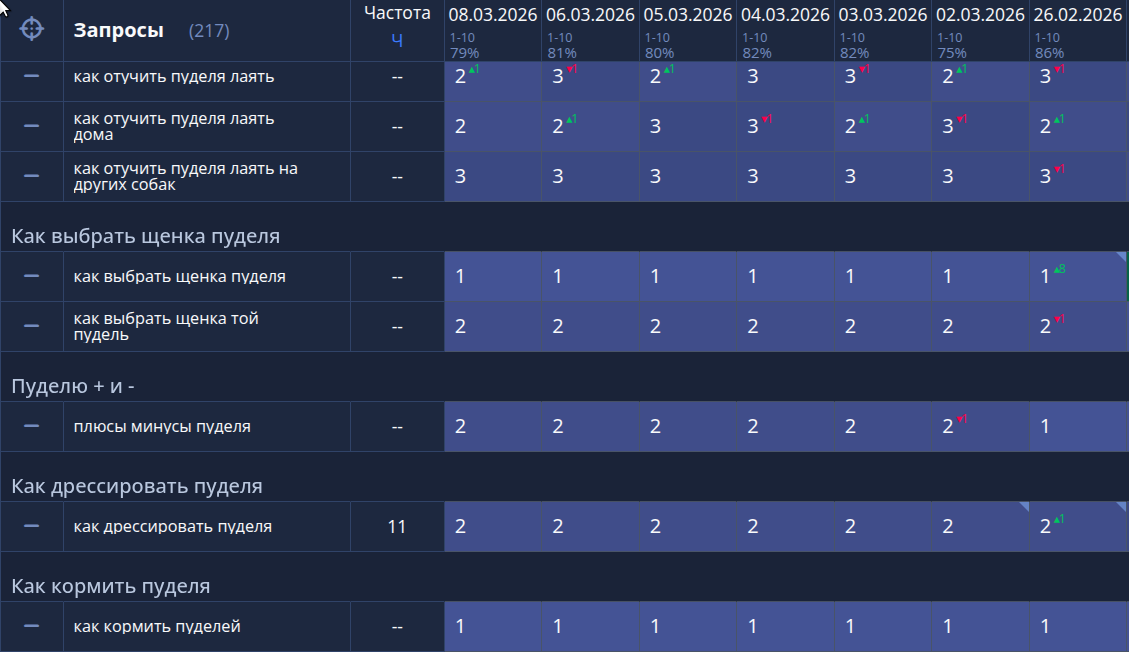This screenshot has width=1129, height=652.
Task: Click the blue Ч frequency type link
Action: (x=397, y=40)
